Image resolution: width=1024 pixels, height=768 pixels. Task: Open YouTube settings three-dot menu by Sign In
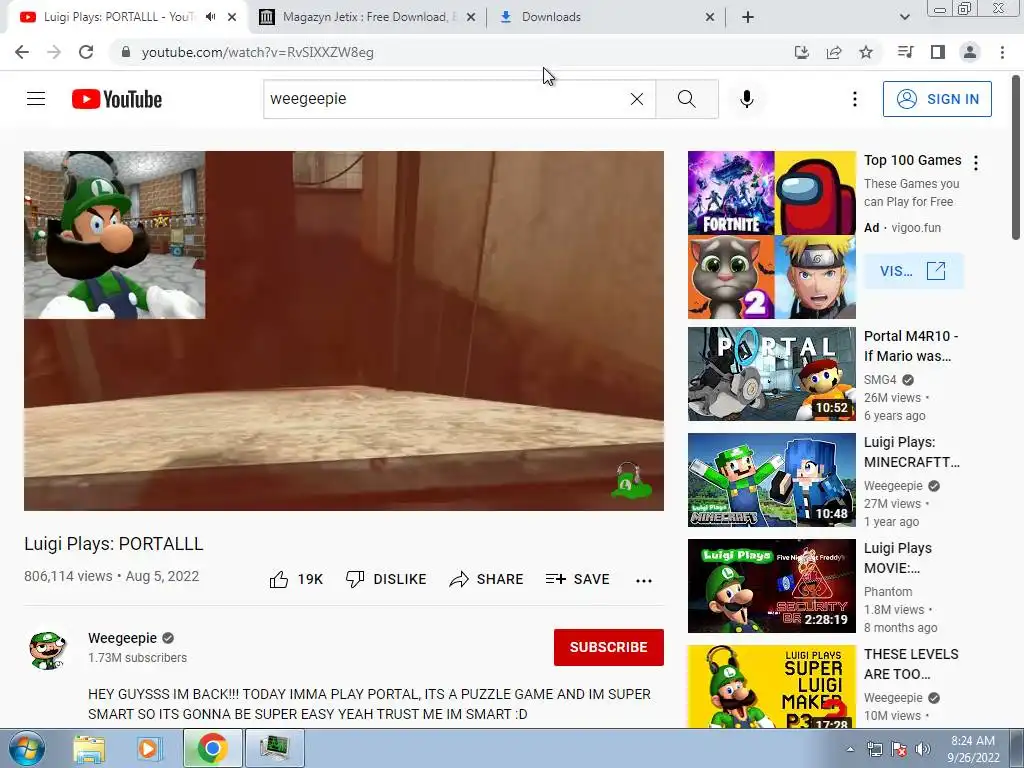coord(855,99)
